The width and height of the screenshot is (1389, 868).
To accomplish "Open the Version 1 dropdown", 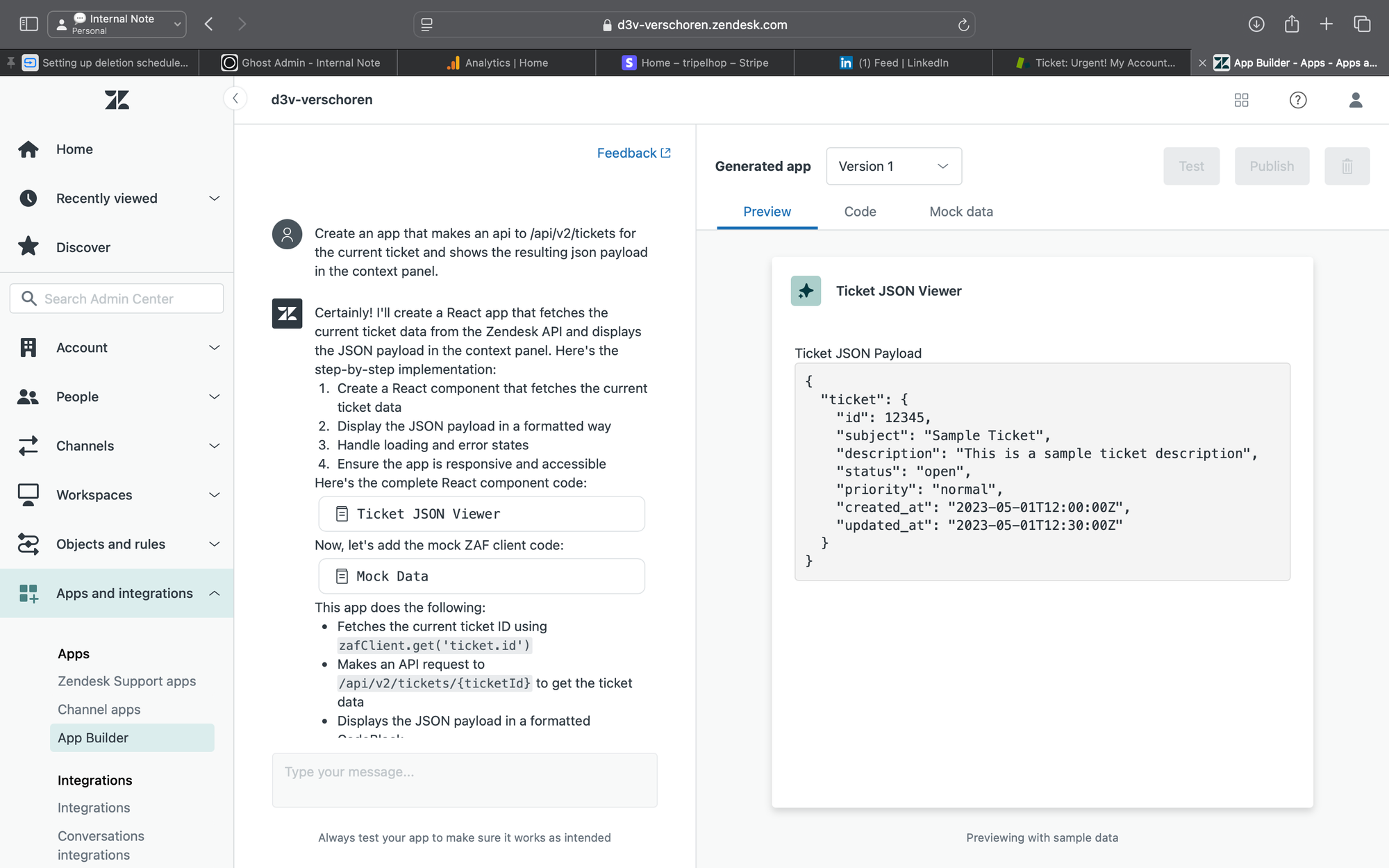I will coord(894,166).
